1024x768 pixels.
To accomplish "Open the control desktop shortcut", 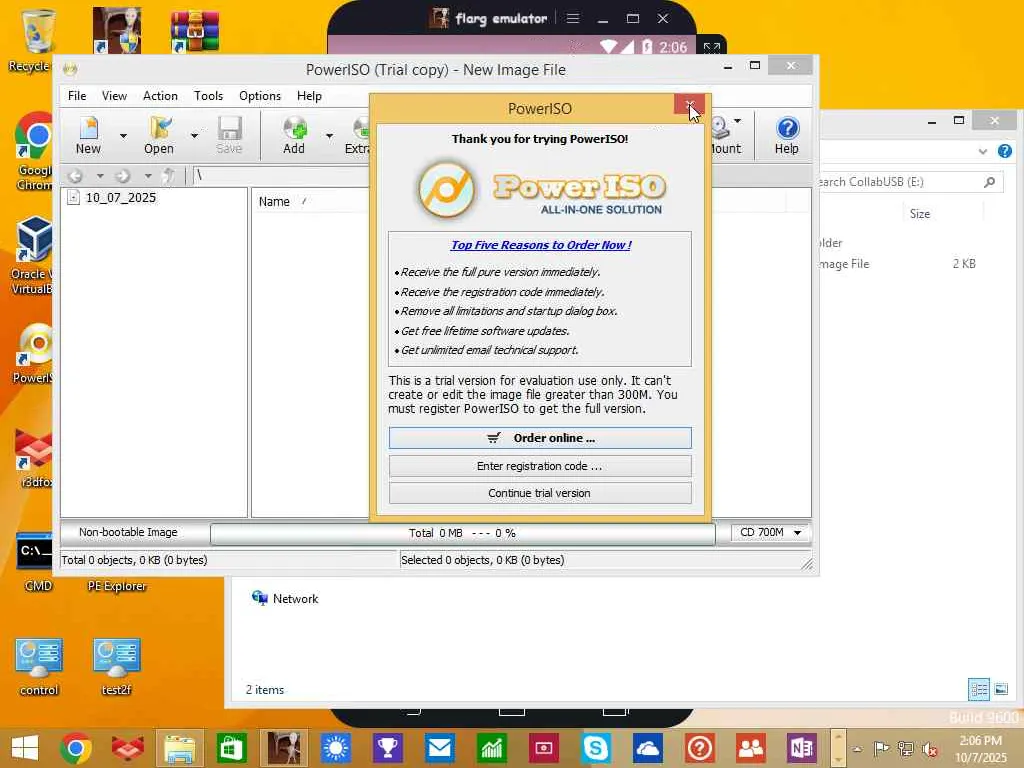I will 39,666.
